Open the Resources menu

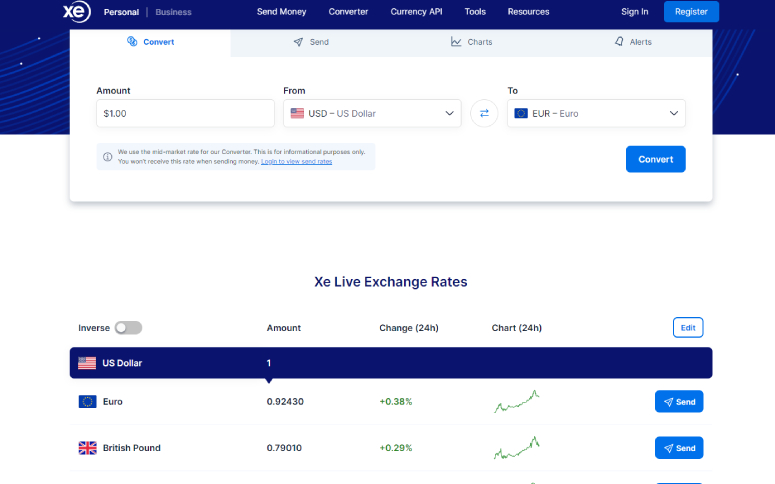click(x=528, y=11)
